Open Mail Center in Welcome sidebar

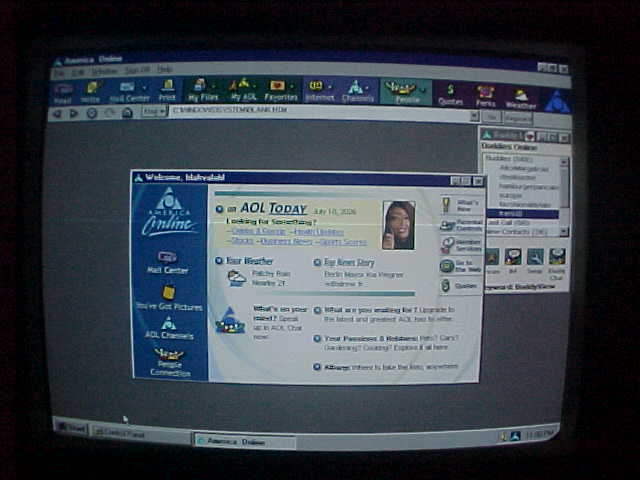click(x=167, y=262)
